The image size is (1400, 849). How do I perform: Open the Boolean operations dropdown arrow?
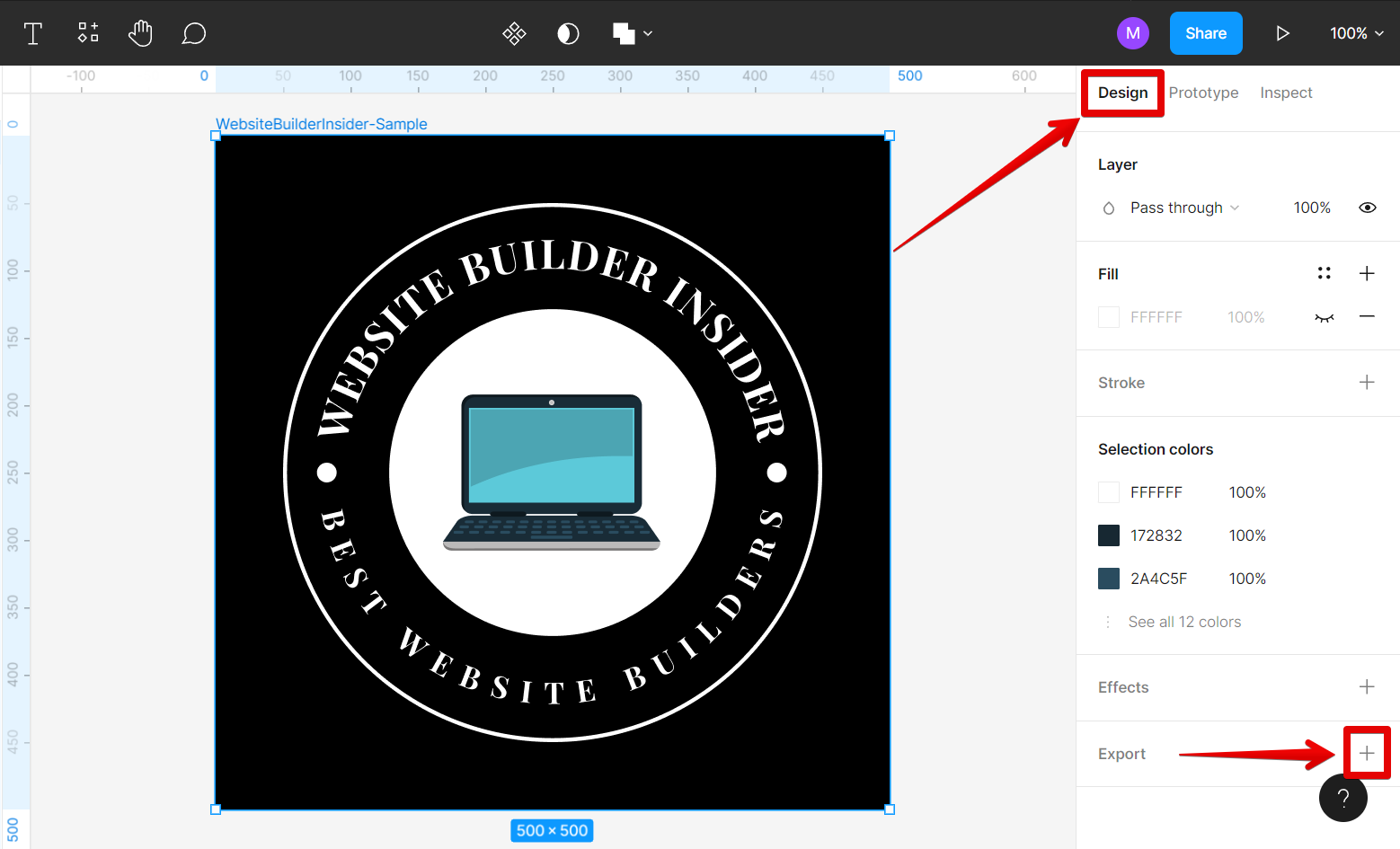coord(648,34)
